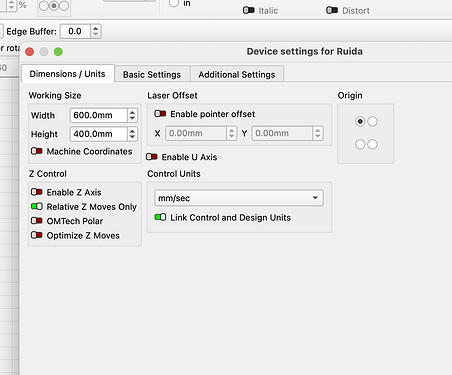This screenshot has height=375, width=452.
Task: Click the Edge Buffer stepper arrows
Action: tap(96, 31)
